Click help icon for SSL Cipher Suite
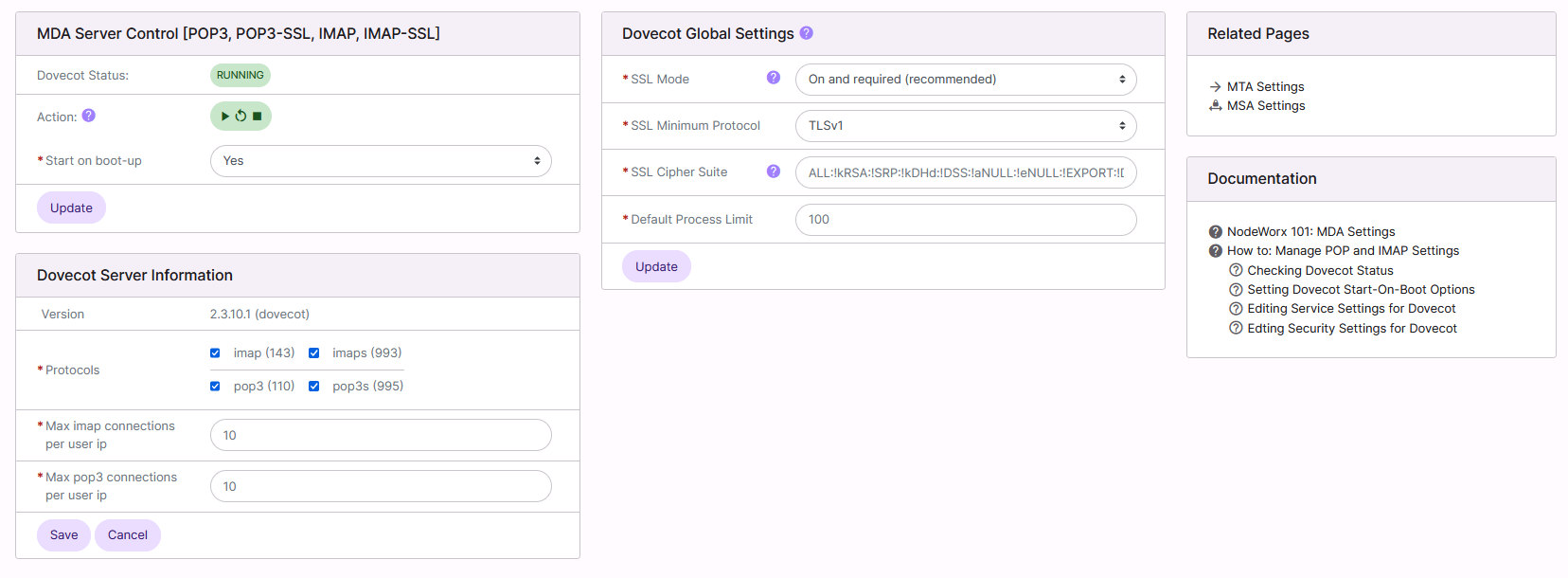 coord(774,172)
